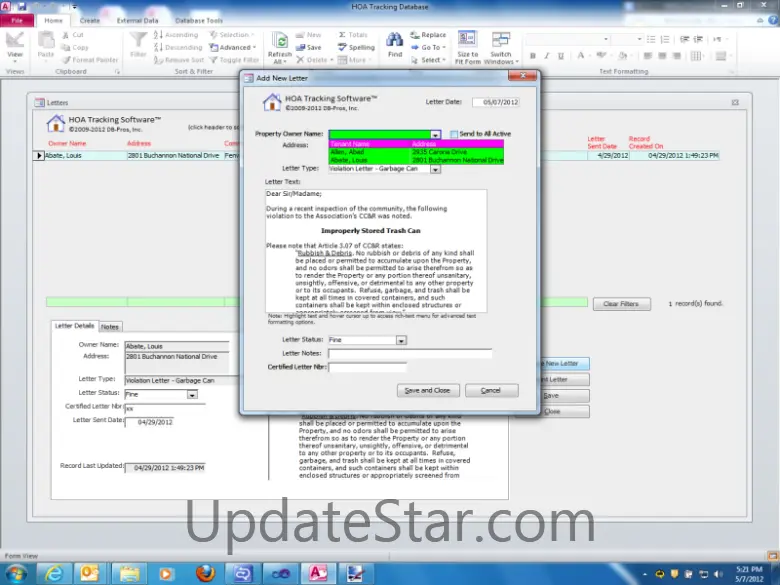Click Toggle Filter in ribbon
This screenshot has height=585, width=780.
pos(234,60)
